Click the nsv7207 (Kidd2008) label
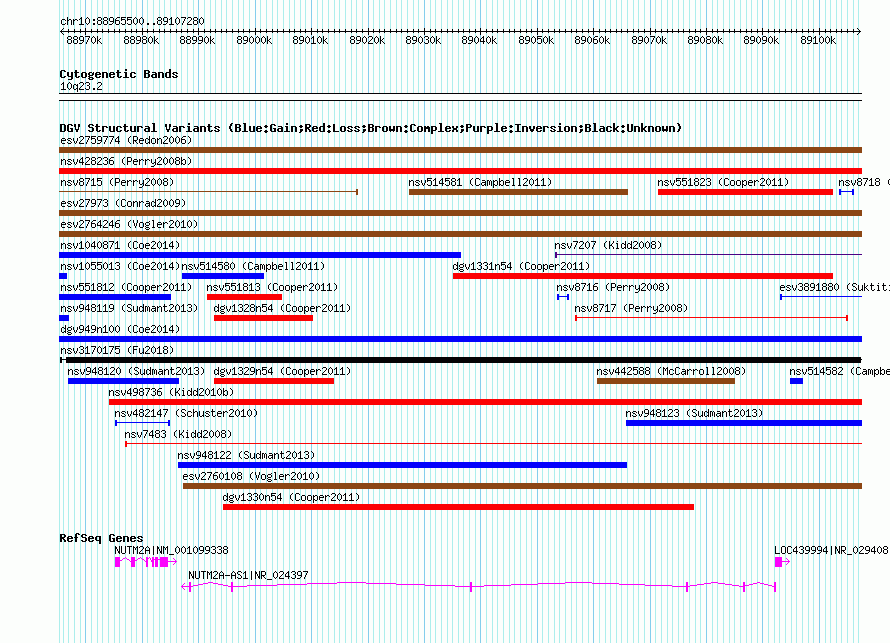The height and width of the screenshot is (643, 890). [x=608, y=245]
